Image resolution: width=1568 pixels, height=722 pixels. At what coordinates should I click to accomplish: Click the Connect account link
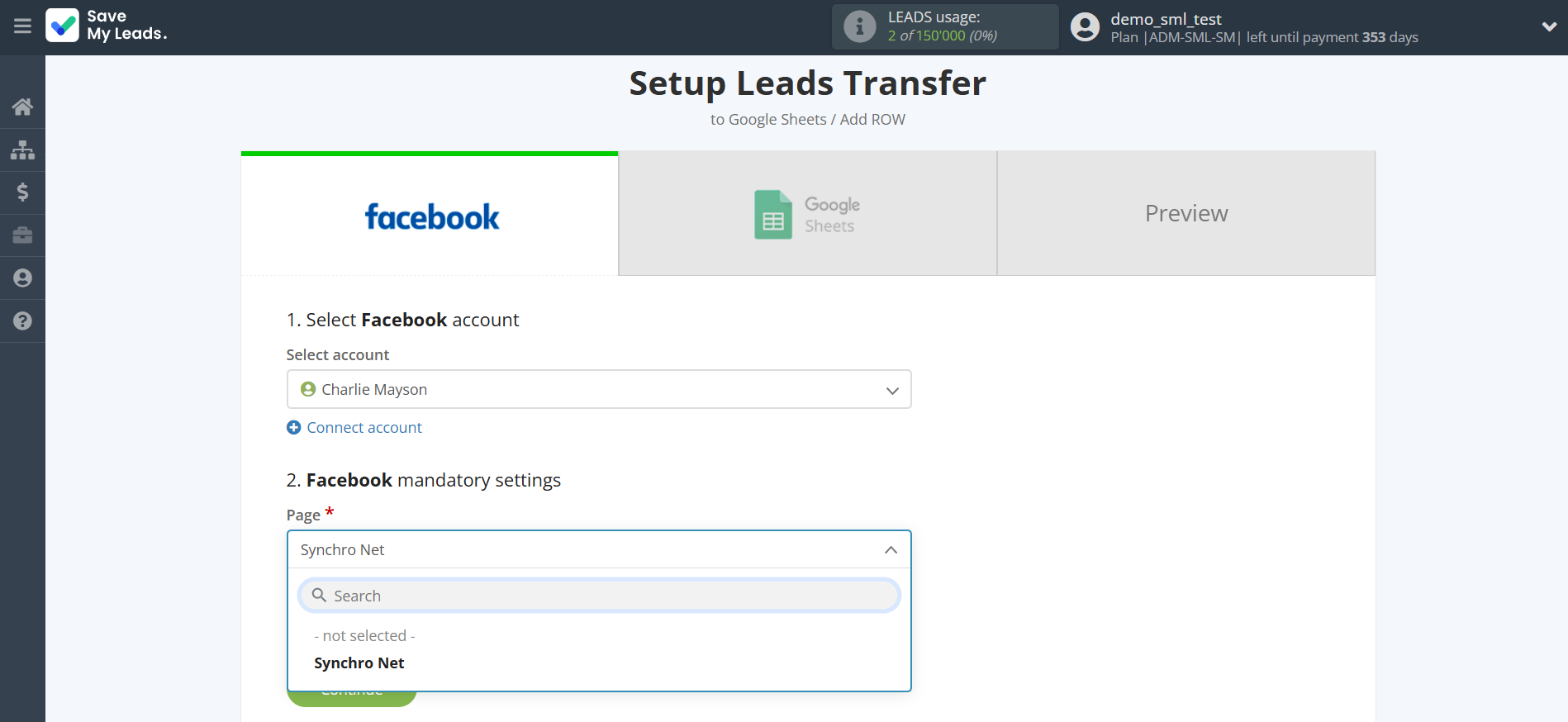click(363, 428)
